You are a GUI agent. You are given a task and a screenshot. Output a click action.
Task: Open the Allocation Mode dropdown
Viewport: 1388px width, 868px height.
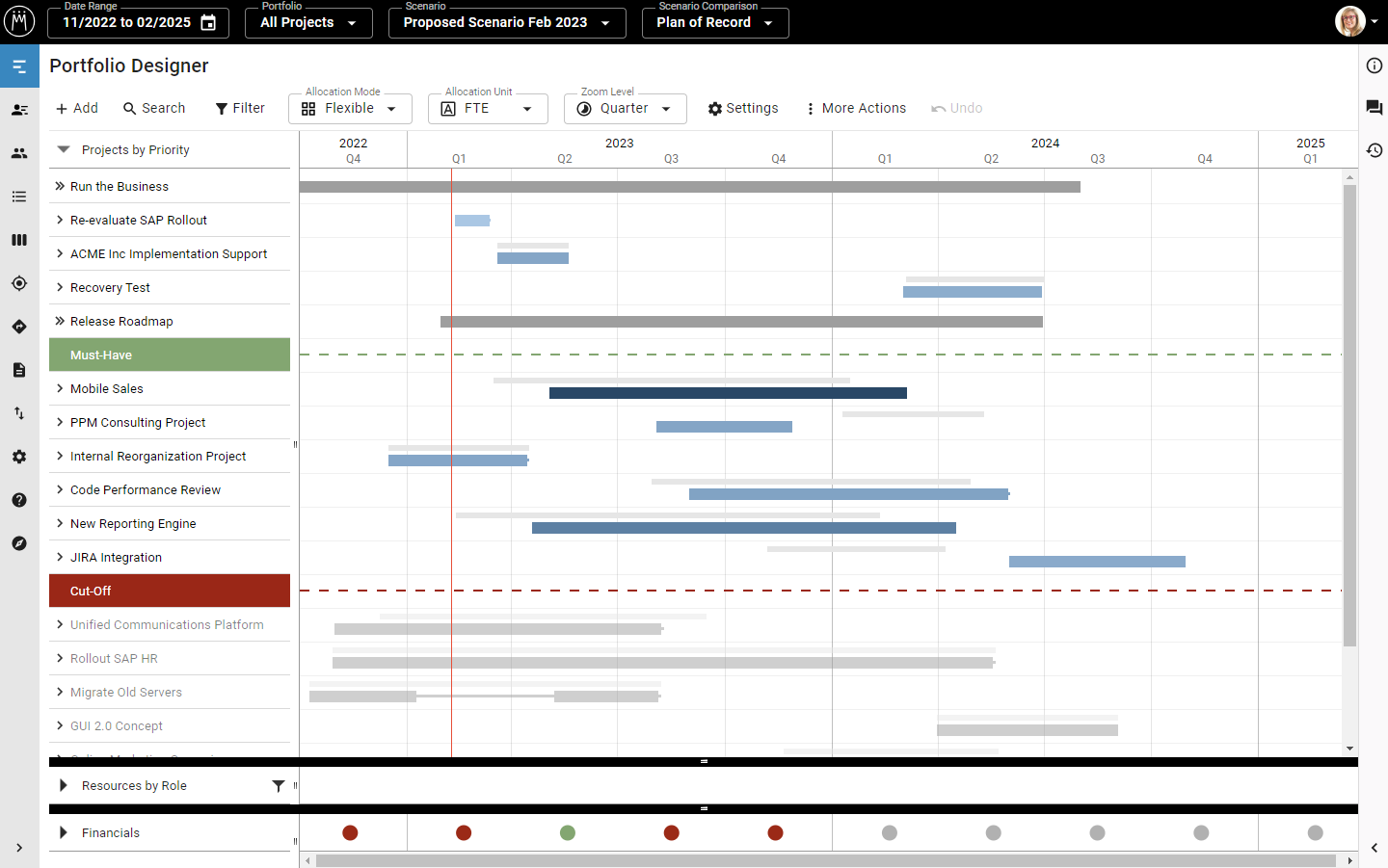pyautogui.click(x=350, y=108)
